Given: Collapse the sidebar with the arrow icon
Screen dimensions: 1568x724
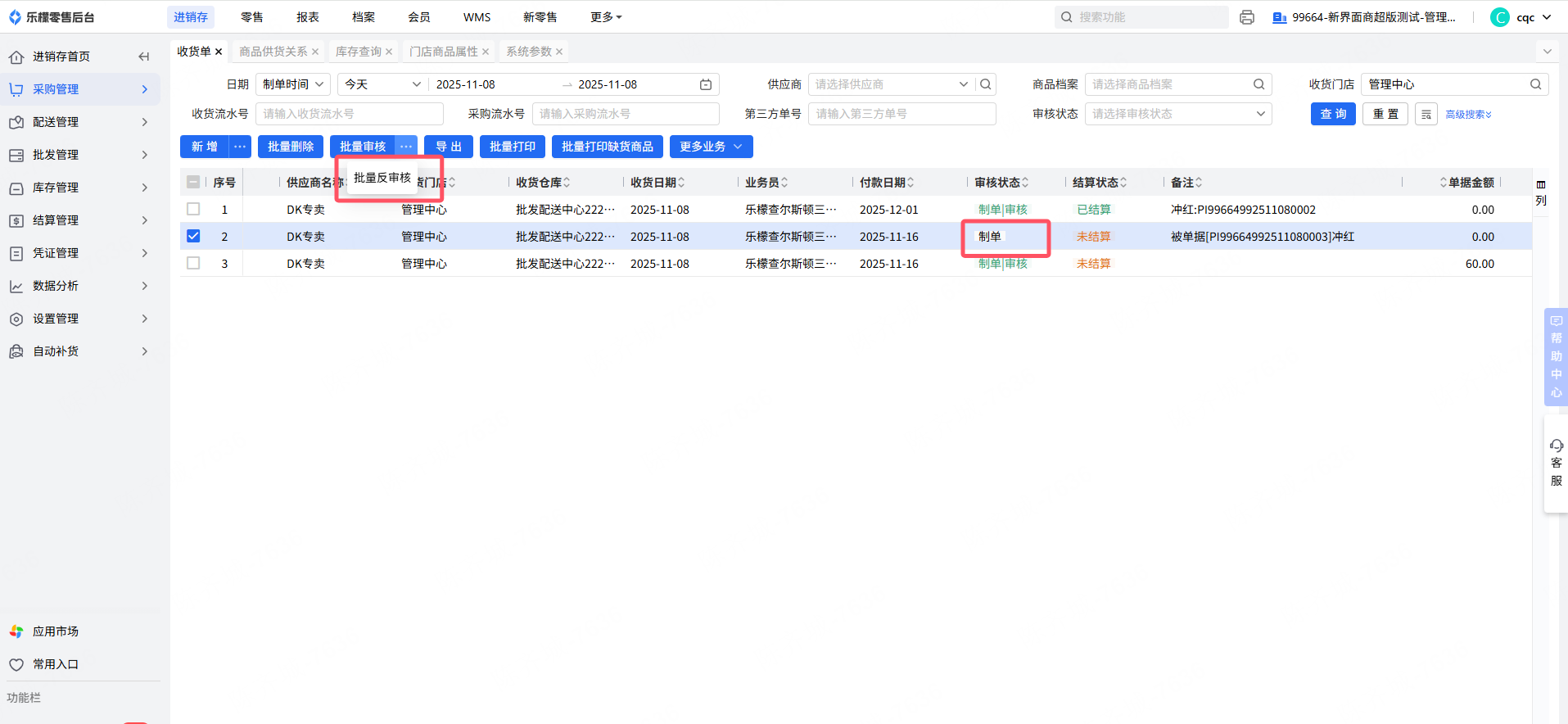Looking at the screenshot, I should (144, 57).
